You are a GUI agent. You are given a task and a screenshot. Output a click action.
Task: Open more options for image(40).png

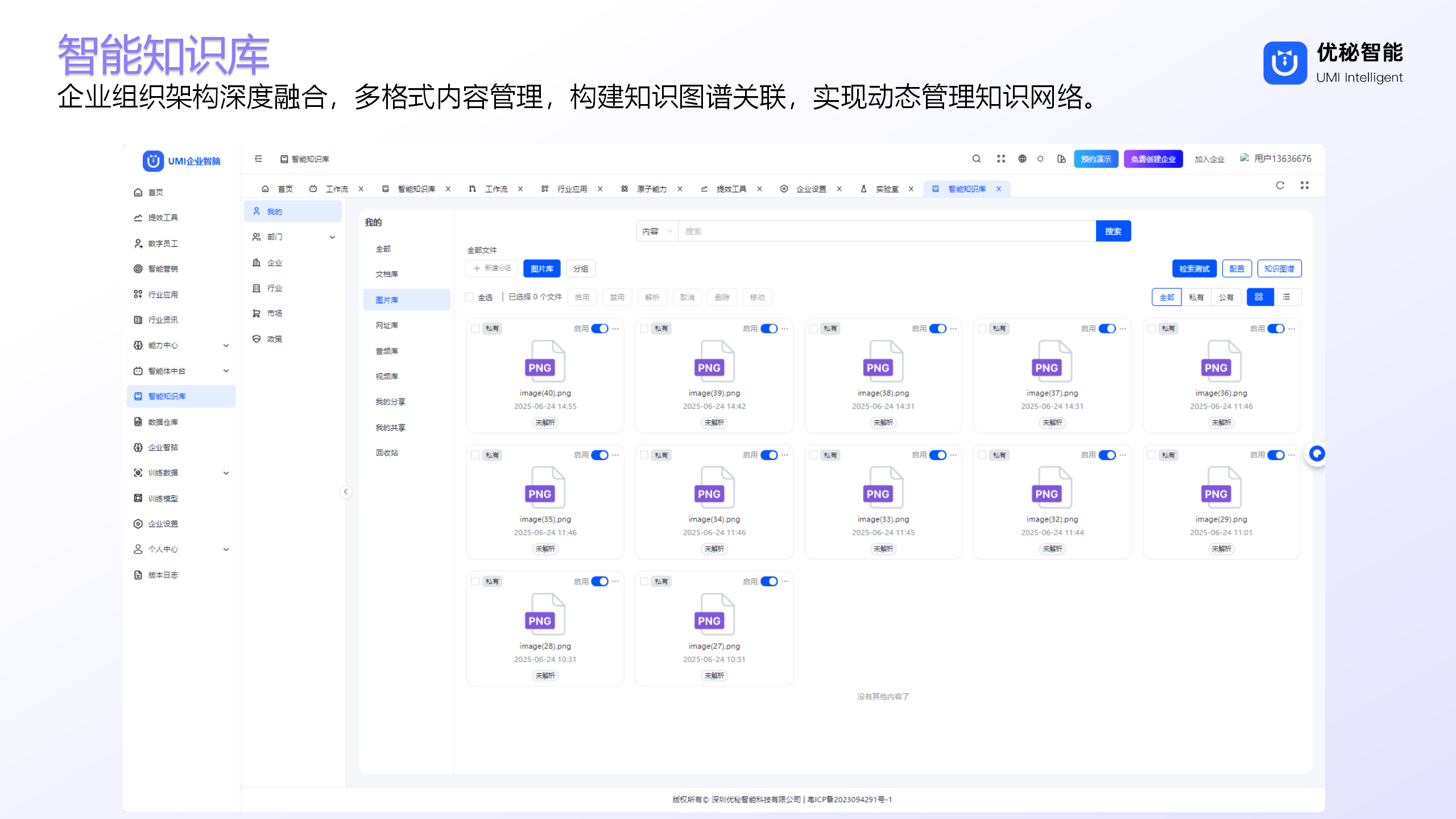coord(615,329)
